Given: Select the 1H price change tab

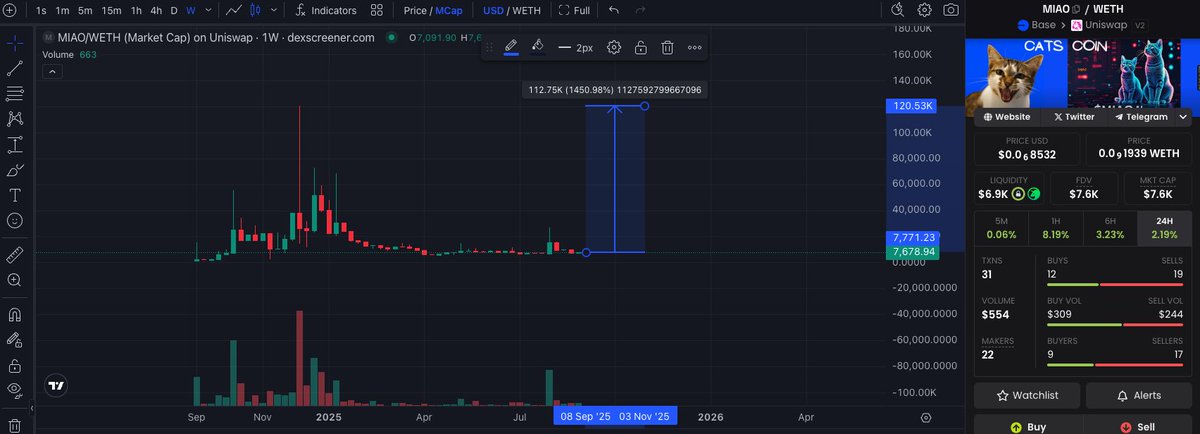Looking at the screenshot, I should pos(1055,228).
